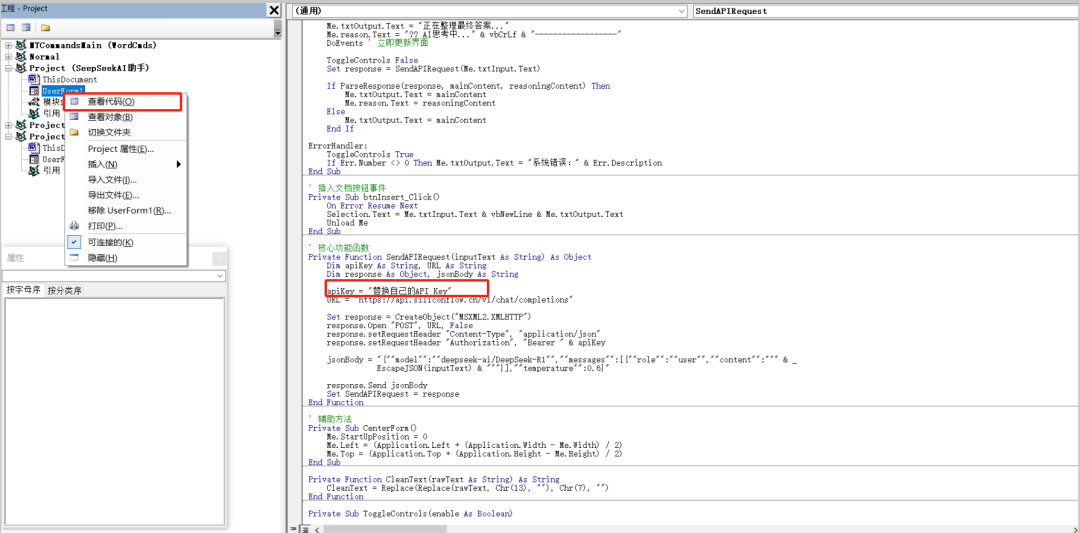Click the 模块 module icon in tree
Viewport: 1080px width, 533px height.
click(34, 102)
